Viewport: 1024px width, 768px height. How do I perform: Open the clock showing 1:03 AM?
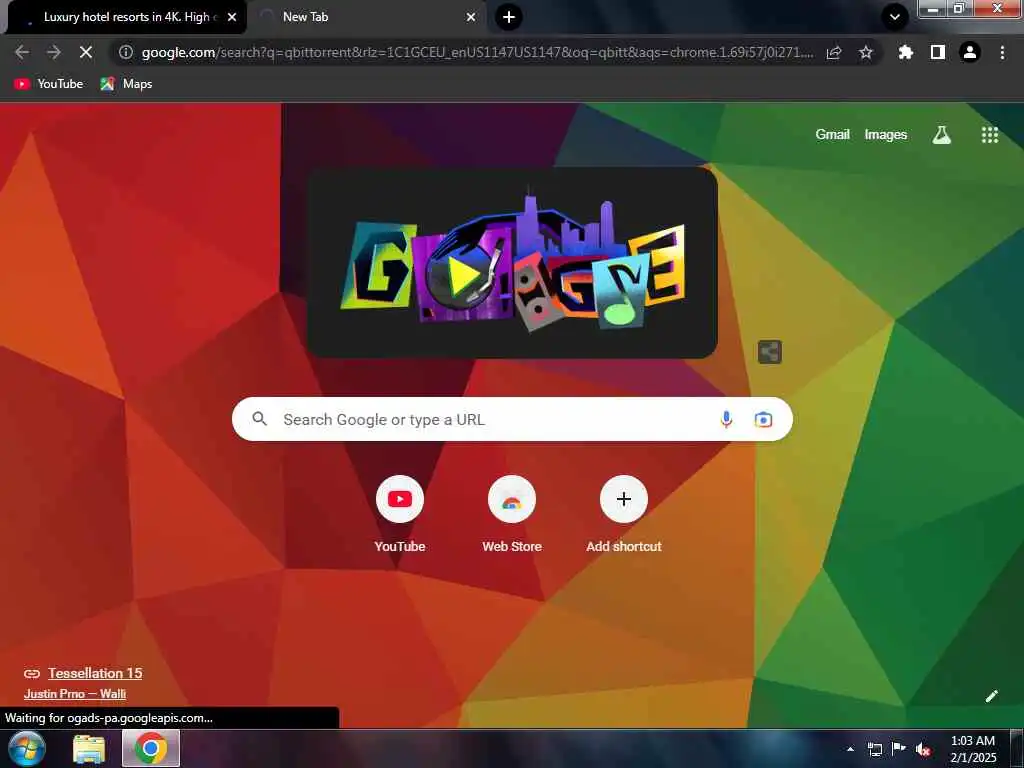point(972,749)
